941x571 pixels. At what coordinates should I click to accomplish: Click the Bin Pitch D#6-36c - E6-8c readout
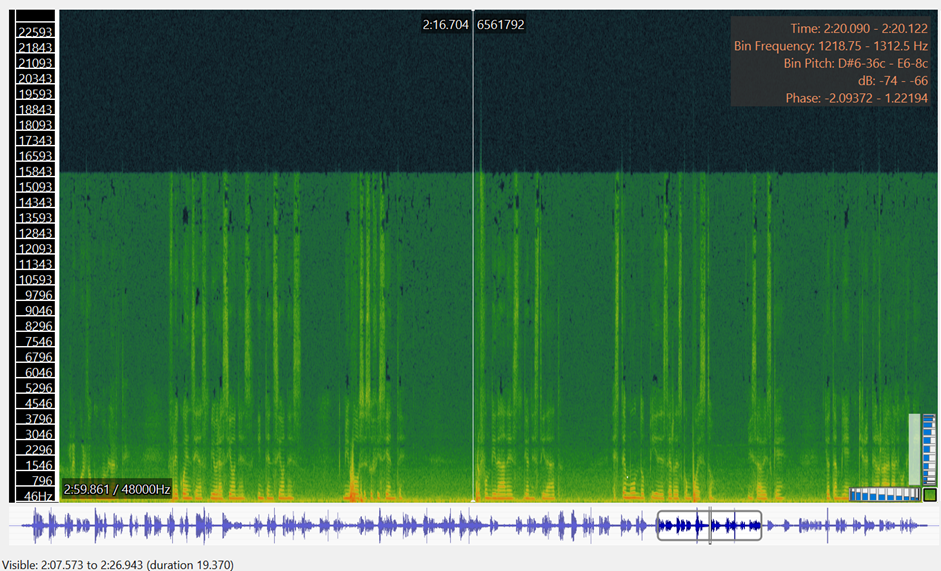(x=856, y=63)
